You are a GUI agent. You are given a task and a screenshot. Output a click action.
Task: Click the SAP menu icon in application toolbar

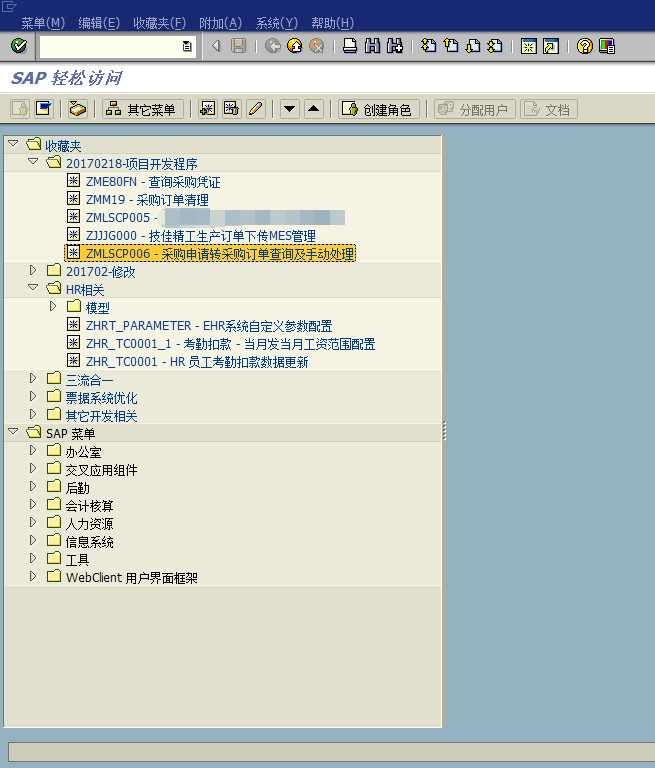point(44,109)
